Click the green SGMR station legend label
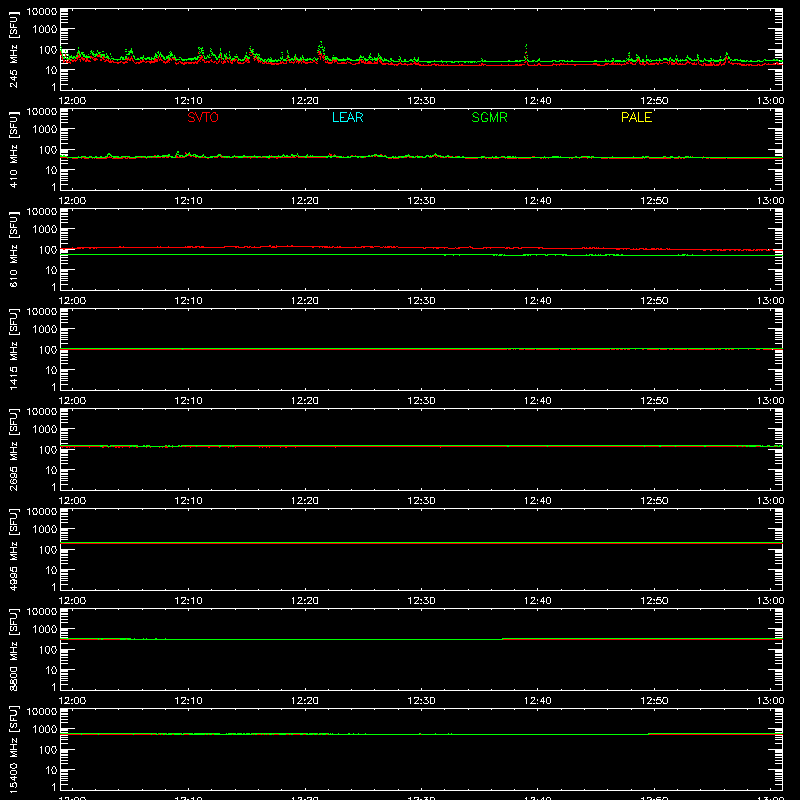This screenshot has width=800, height=800. [x=489, y=117]
